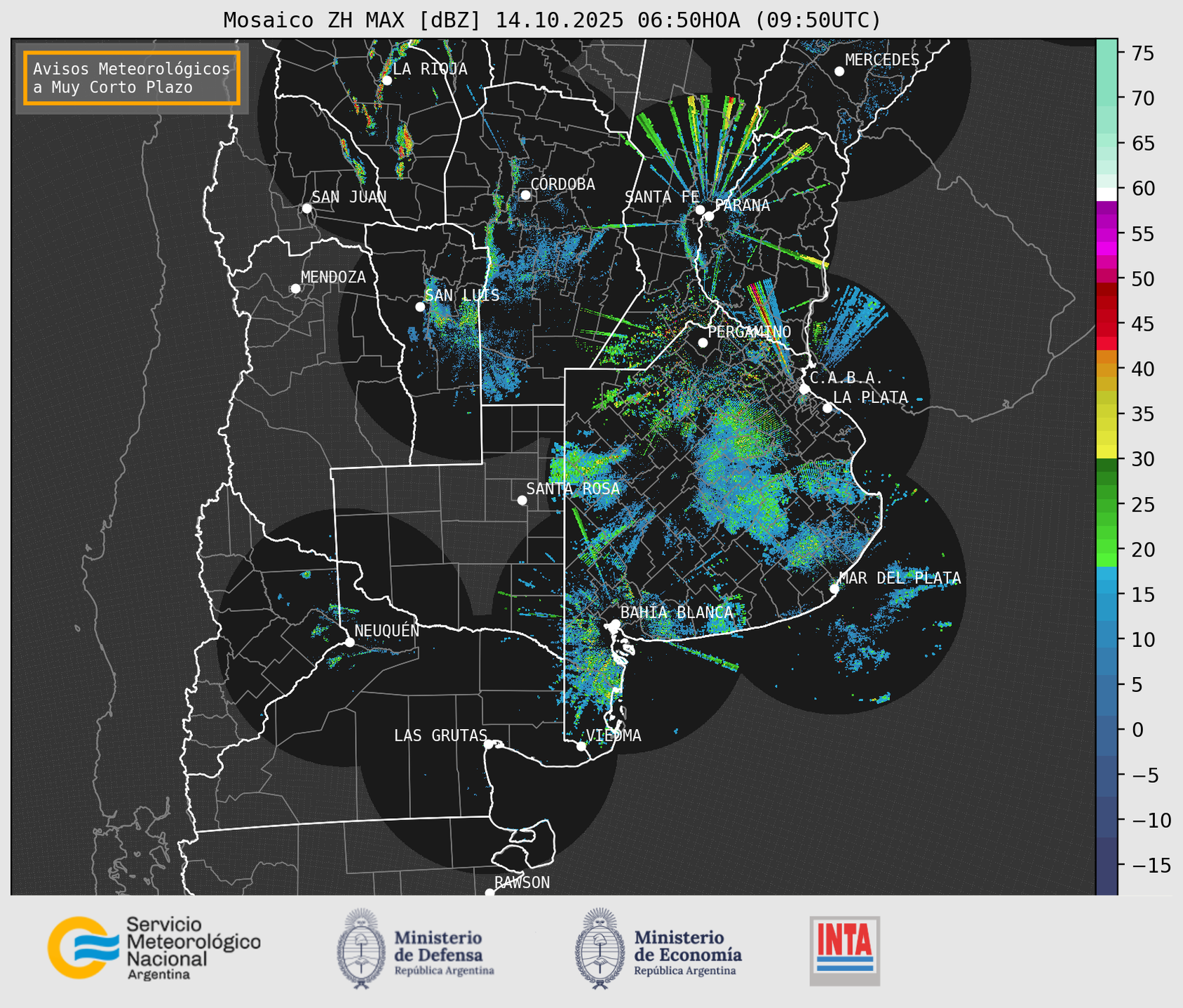The width and height of the screenshot is (1183, 1008).
Task: Click the Servicio Meteorológico Nacional logo
Action: (154, 948)
